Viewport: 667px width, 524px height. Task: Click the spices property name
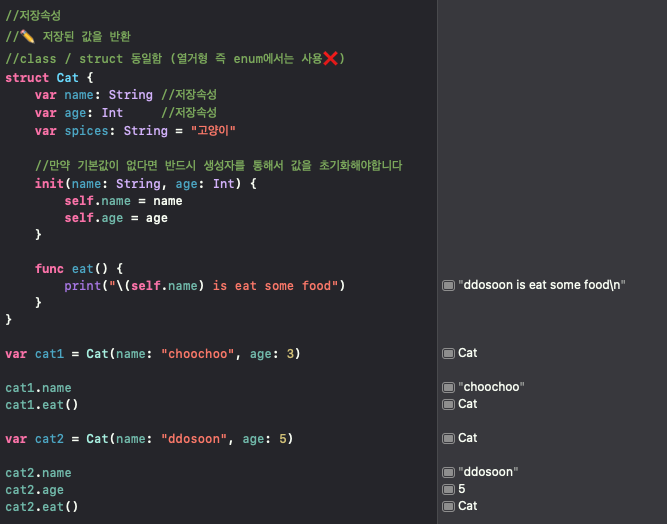tap(86, 131)
